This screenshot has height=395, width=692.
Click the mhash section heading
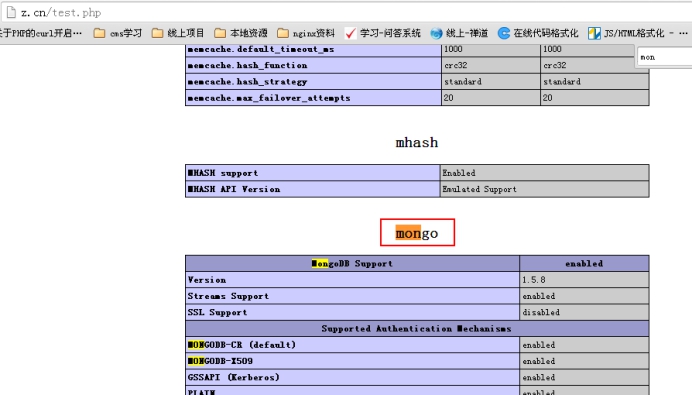pyautogui.click(x=417, y=142)
